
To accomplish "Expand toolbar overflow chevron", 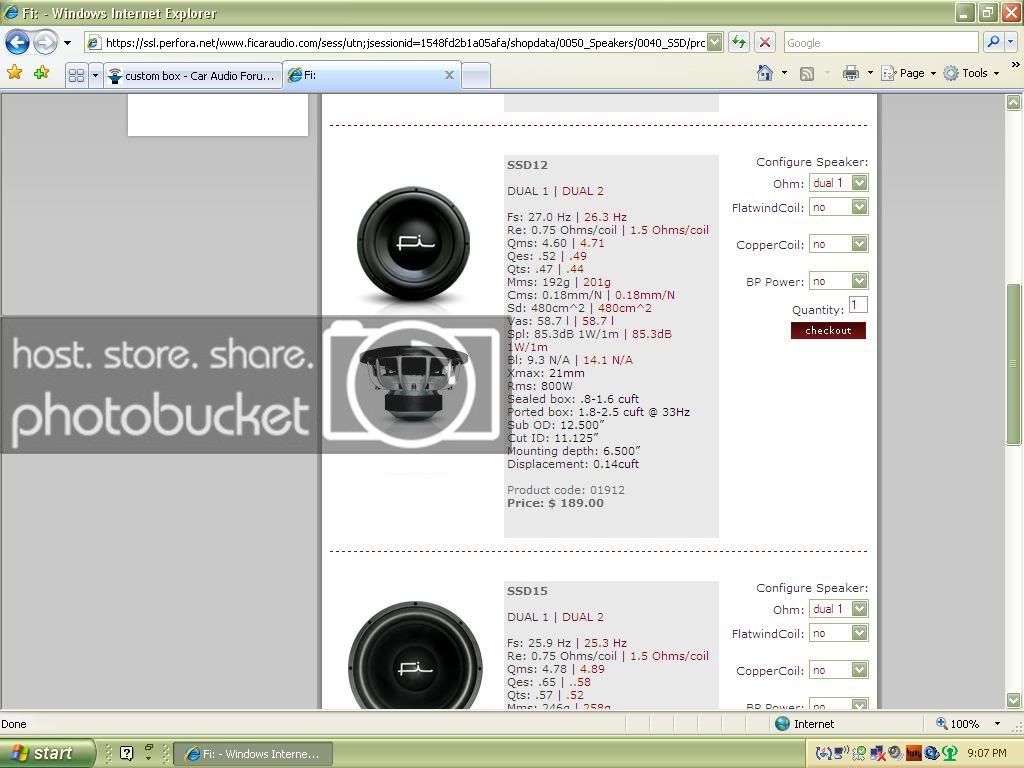I will (x=1016, y=65).
